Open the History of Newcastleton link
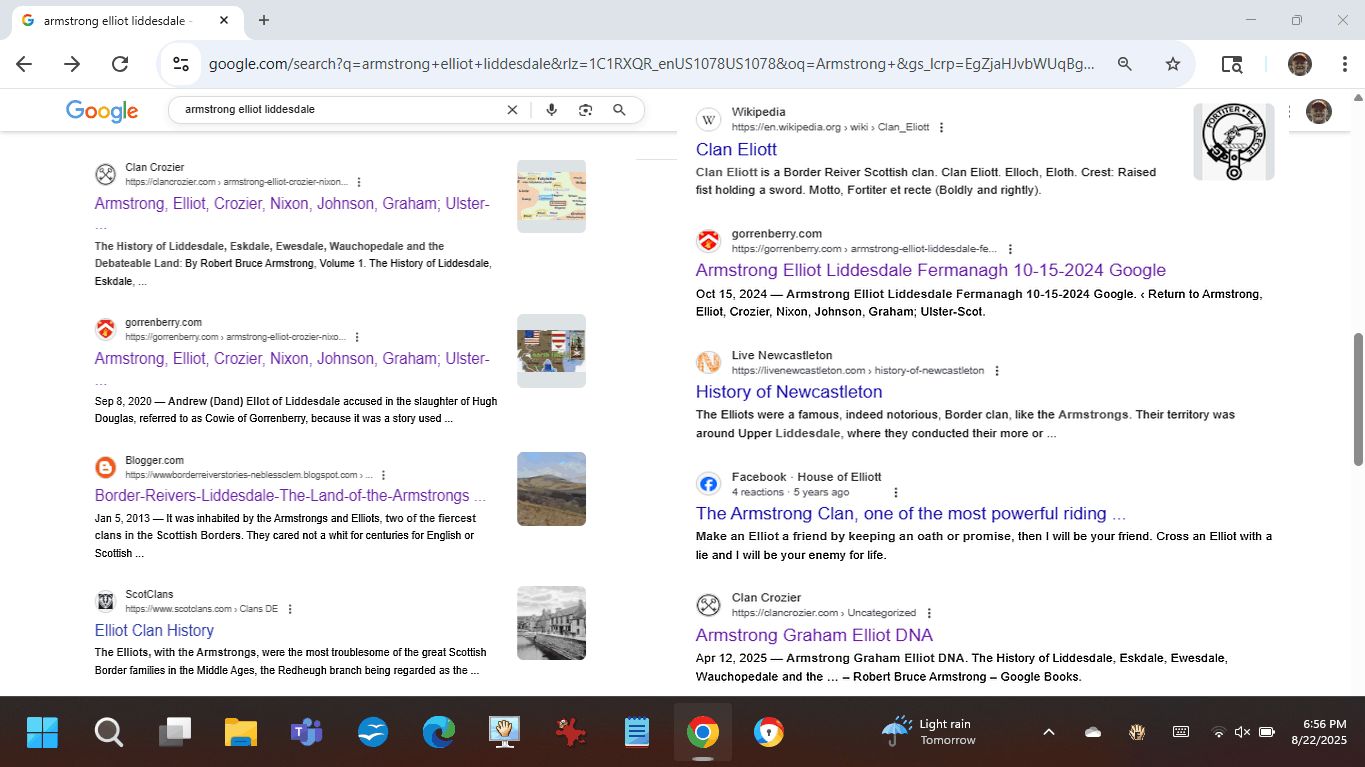 click(789, 392)
